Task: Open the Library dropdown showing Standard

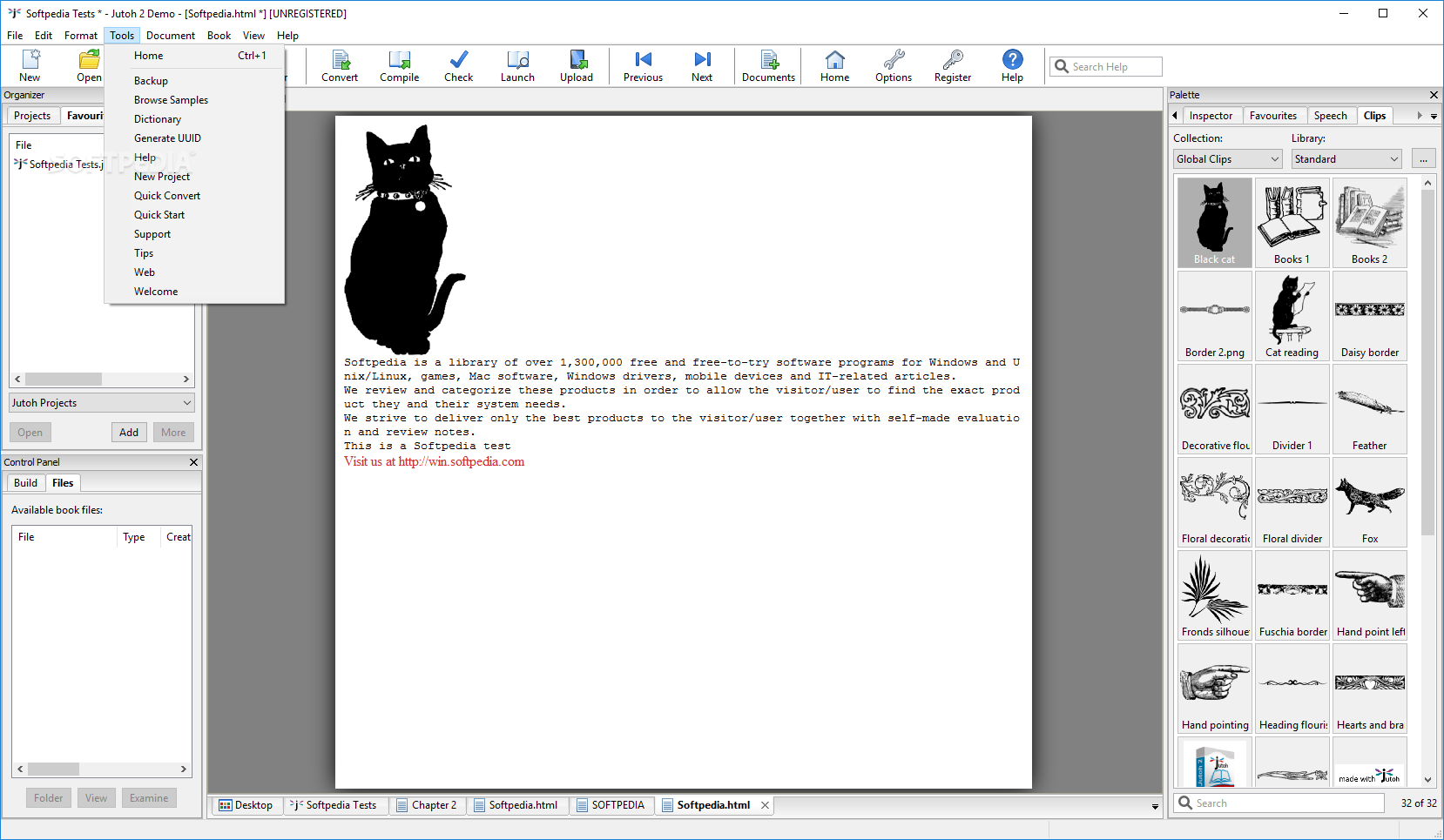Action: (1346, 159)
